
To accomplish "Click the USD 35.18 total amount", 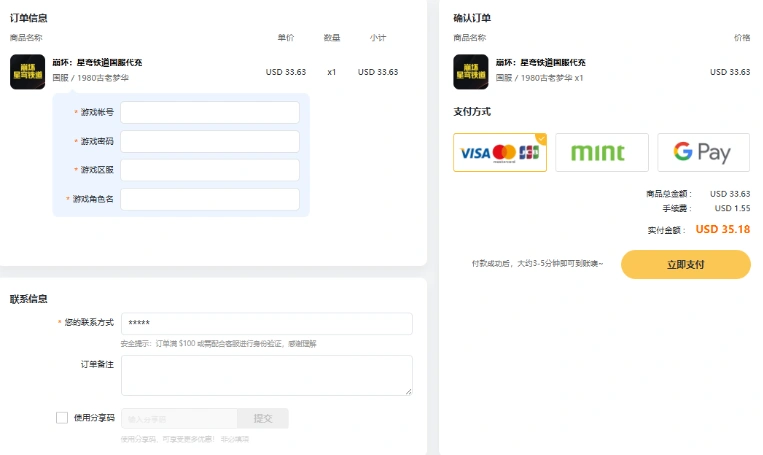I will 723,229.
